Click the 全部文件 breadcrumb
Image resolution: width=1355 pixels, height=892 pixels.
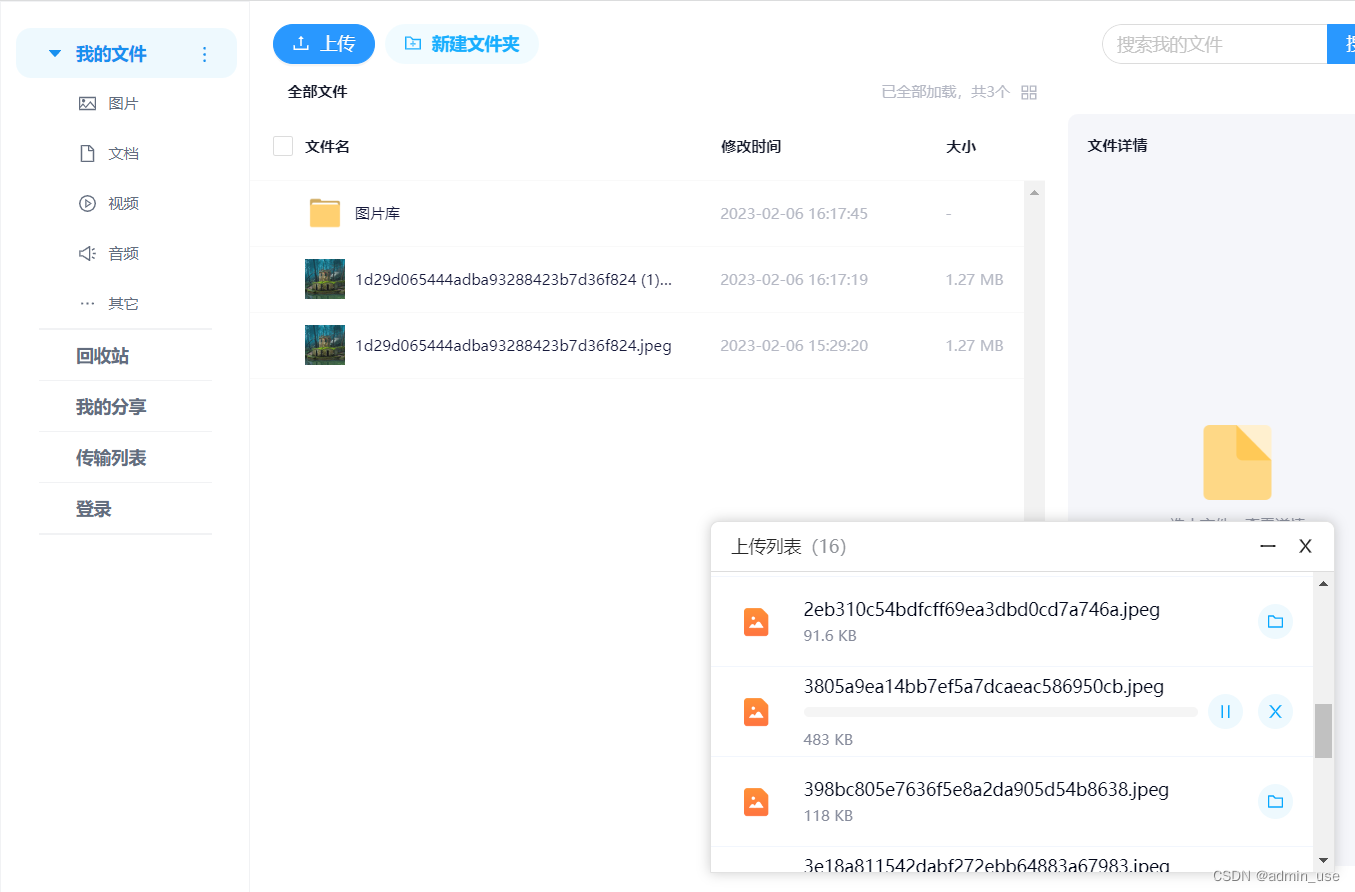pyautogui.click(x=317, y=91)
